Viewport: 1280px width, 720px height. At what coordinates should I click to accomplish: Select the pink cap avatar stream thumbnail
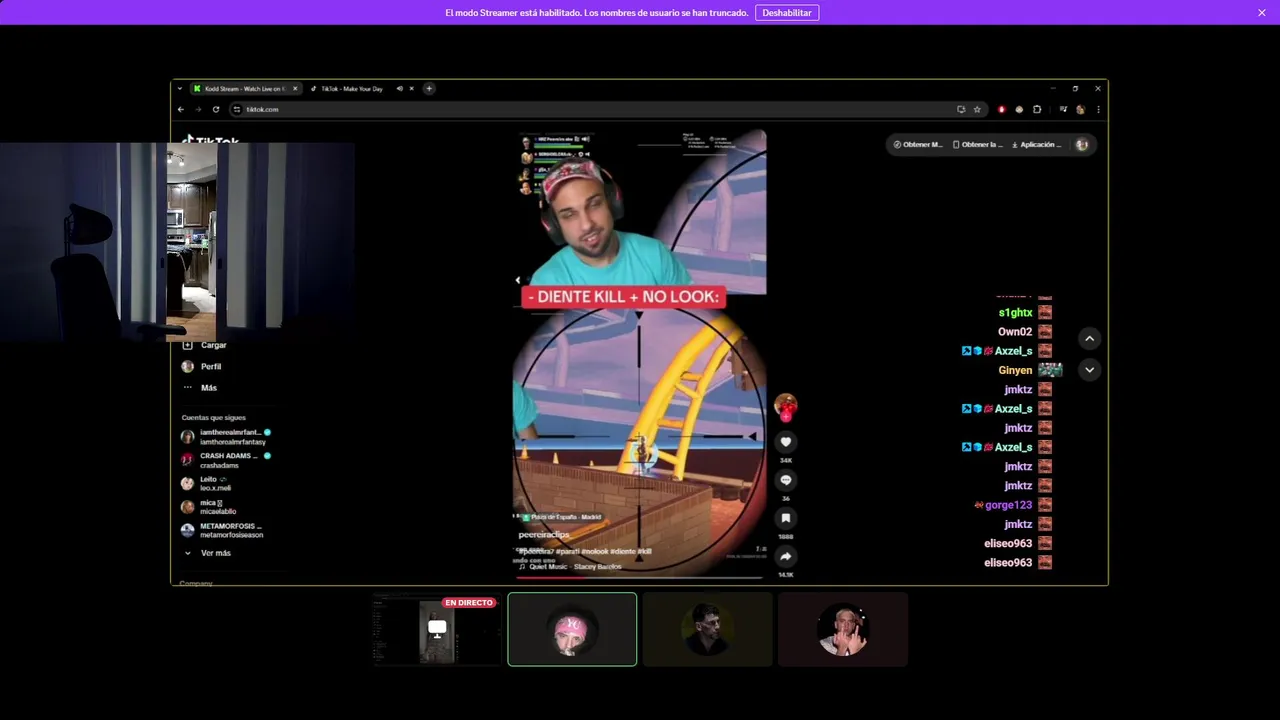click(572, 629)
